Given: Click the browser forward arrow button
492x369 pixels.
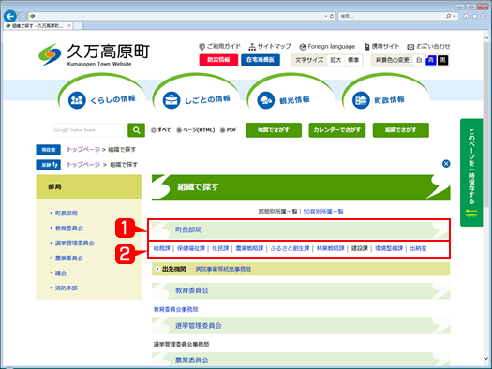Looking at the screenshot, I should [22, 16].
